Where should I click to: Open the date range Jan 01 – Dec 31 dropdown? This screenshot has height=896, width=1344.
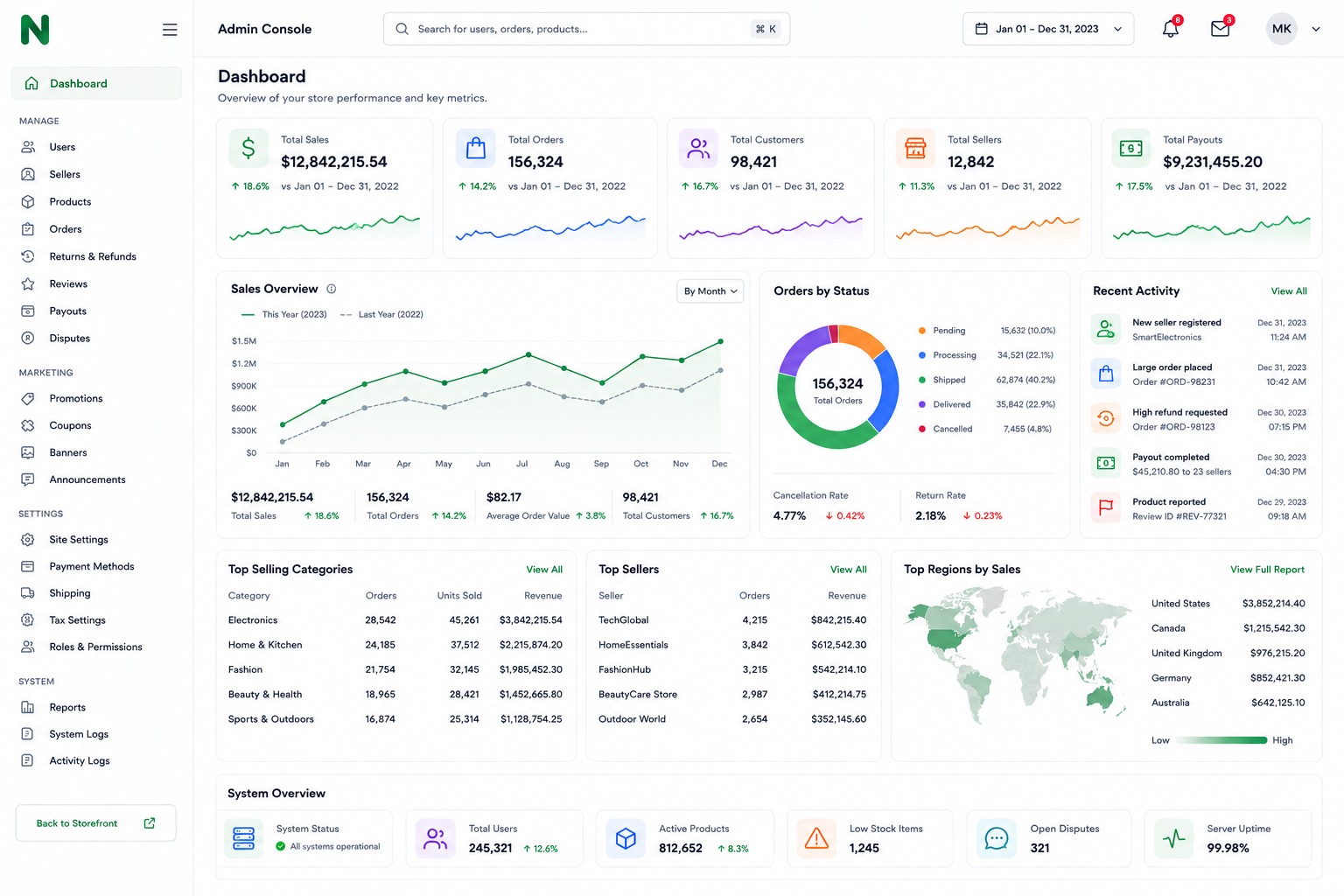[1048, 29]
